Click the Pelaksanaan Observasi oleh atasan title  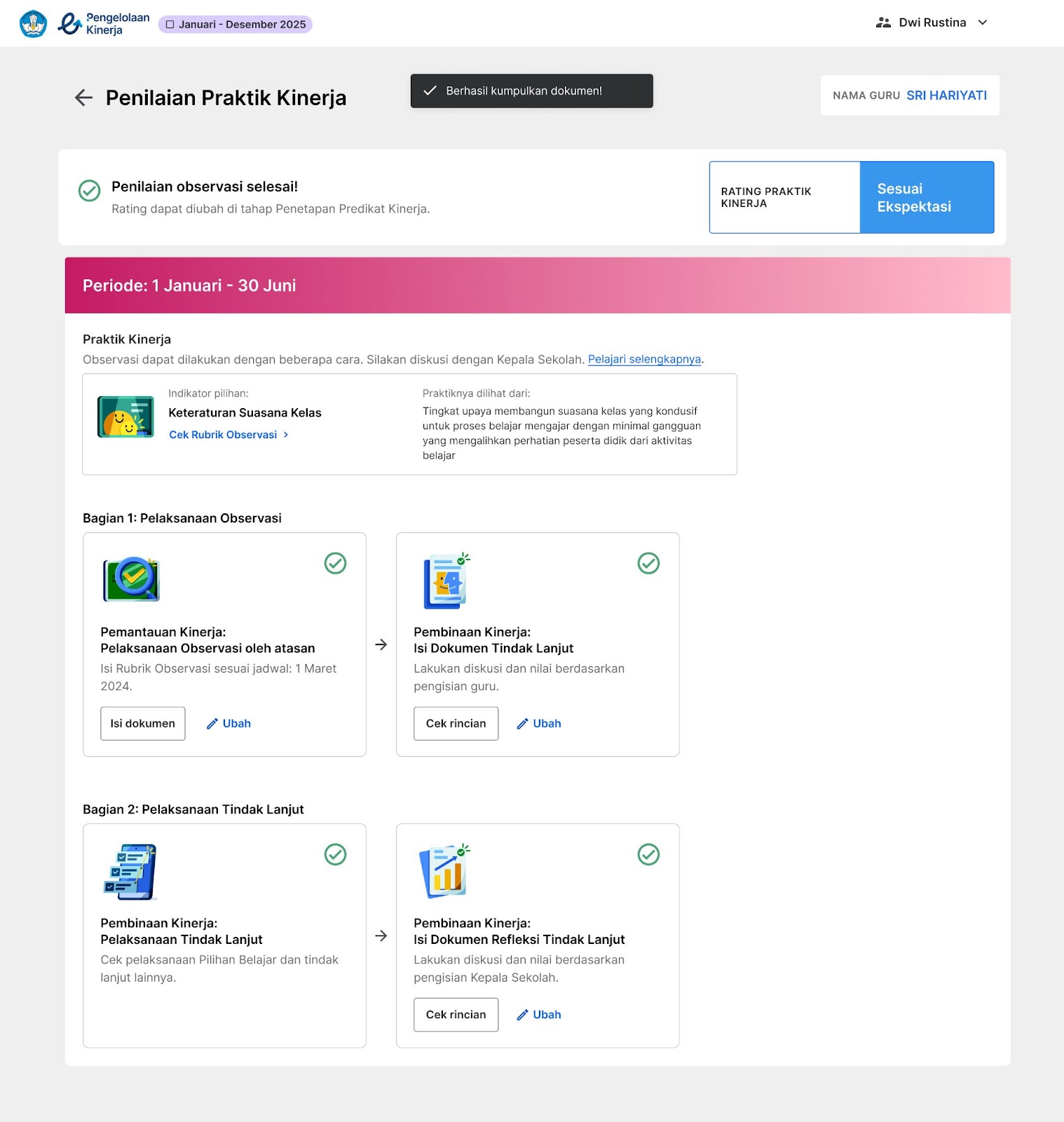pos(207,648)
